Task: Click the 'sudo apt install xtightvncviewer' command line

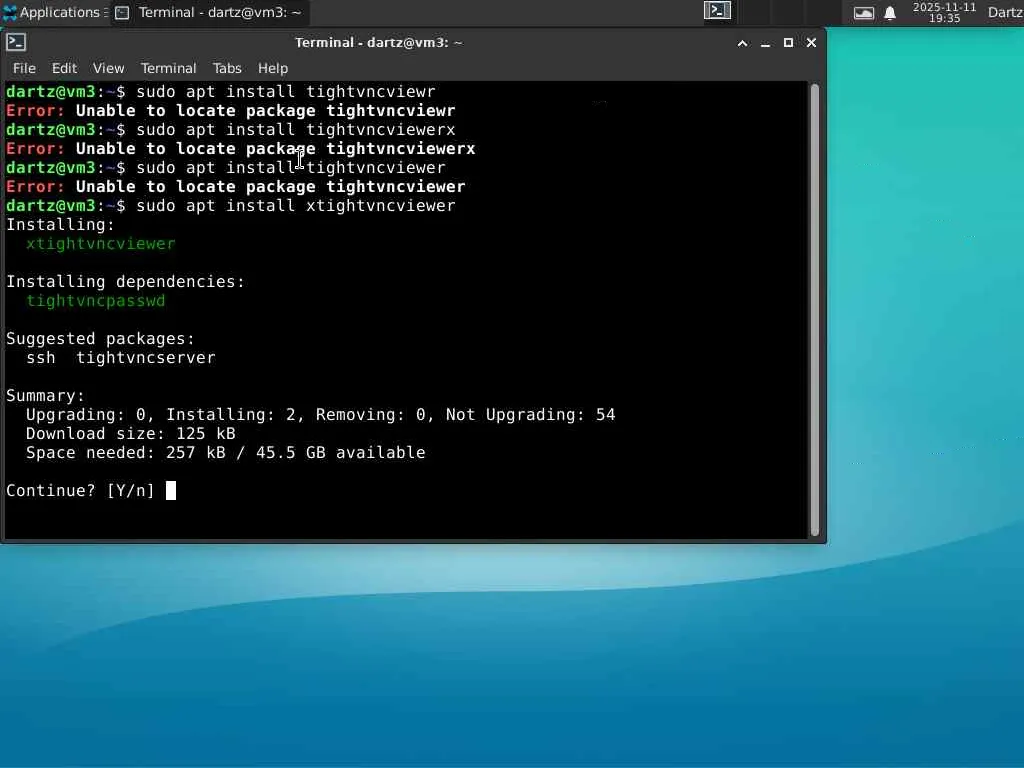Action: [231, 206]
